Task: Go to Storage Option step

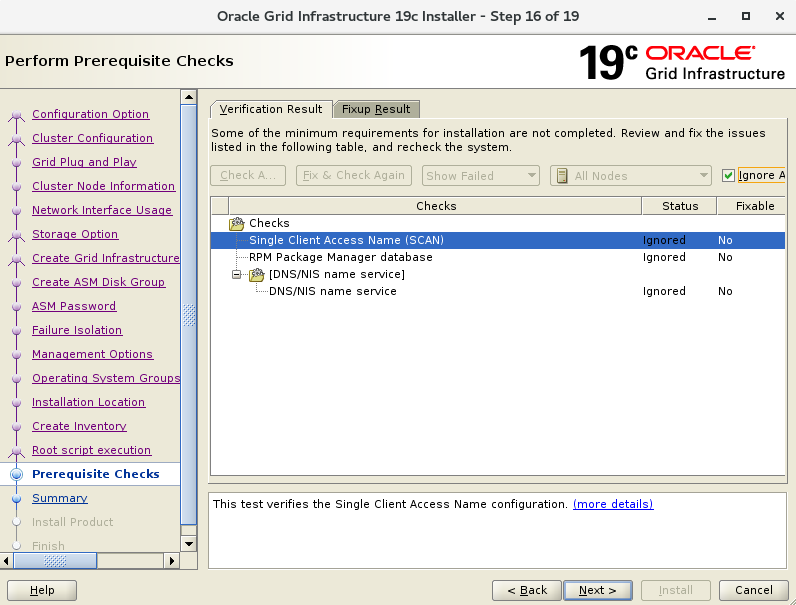Action: click(x=75, y=234)
